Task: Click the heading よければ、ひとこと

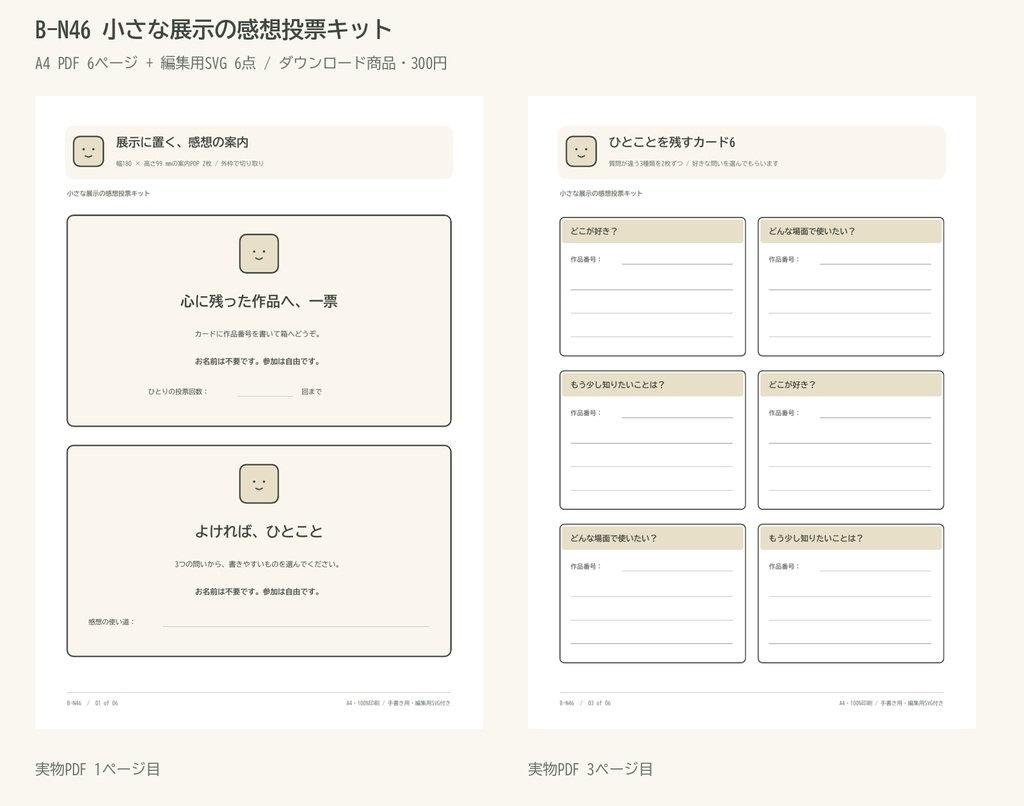Action: point(259,532)
